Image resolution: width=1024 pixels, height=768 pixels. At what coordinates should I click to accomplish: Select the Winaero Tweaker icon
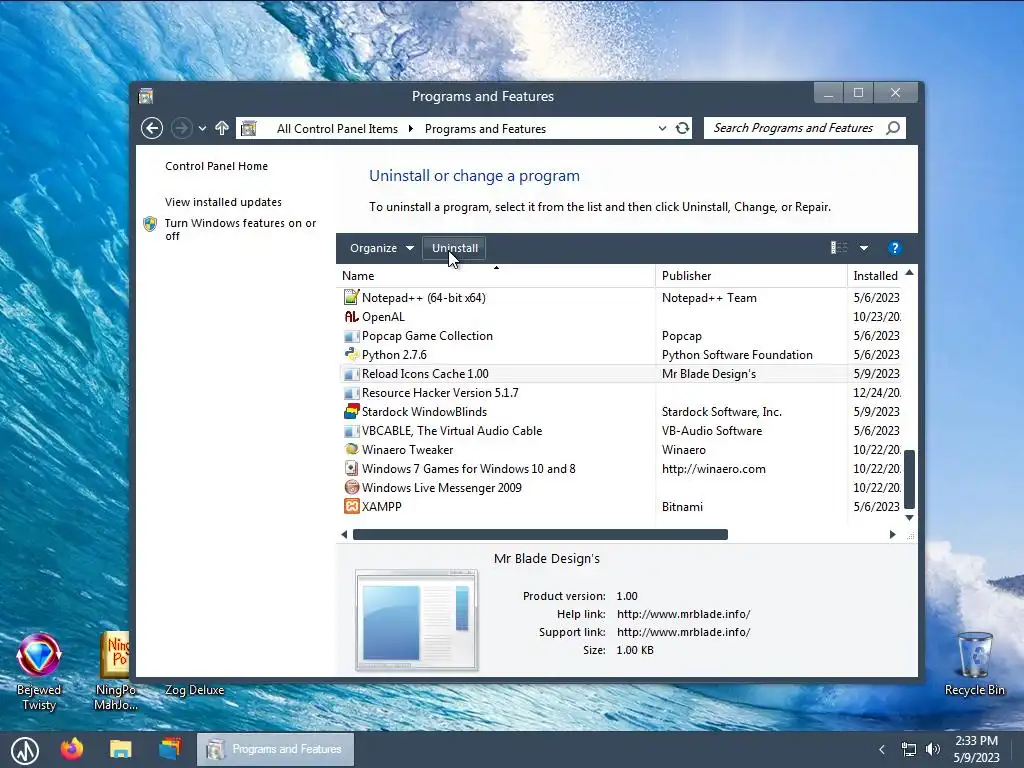351,449
